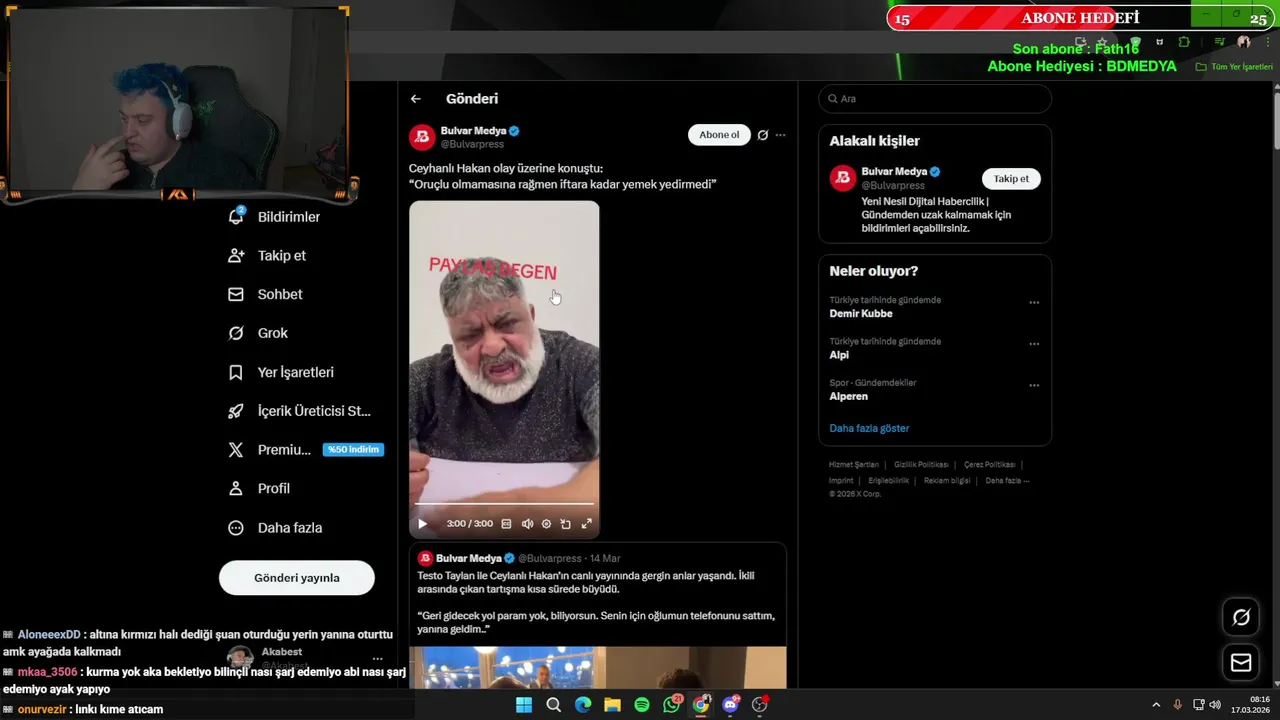Screen dimensions: 1280x720
Task: Open Profil person icon in sidebar
Action: point(236,488)
